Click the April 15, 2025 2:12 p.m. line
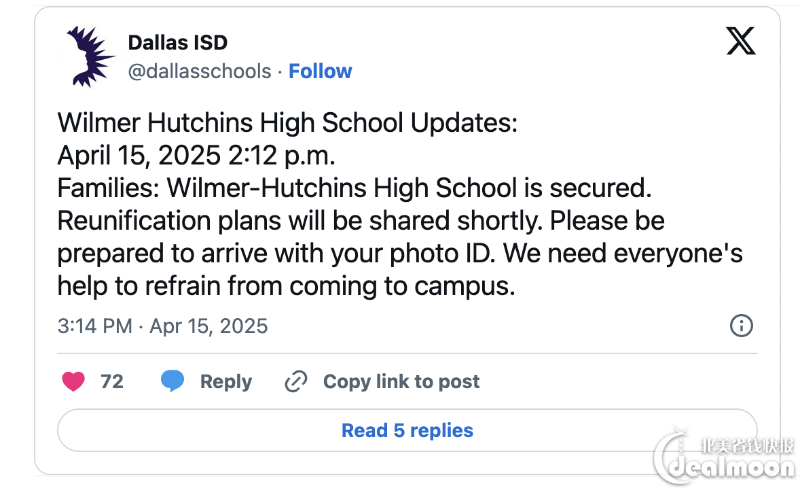Image resolution: width=800 pixels, height=488 pixels. click(196, 155)
